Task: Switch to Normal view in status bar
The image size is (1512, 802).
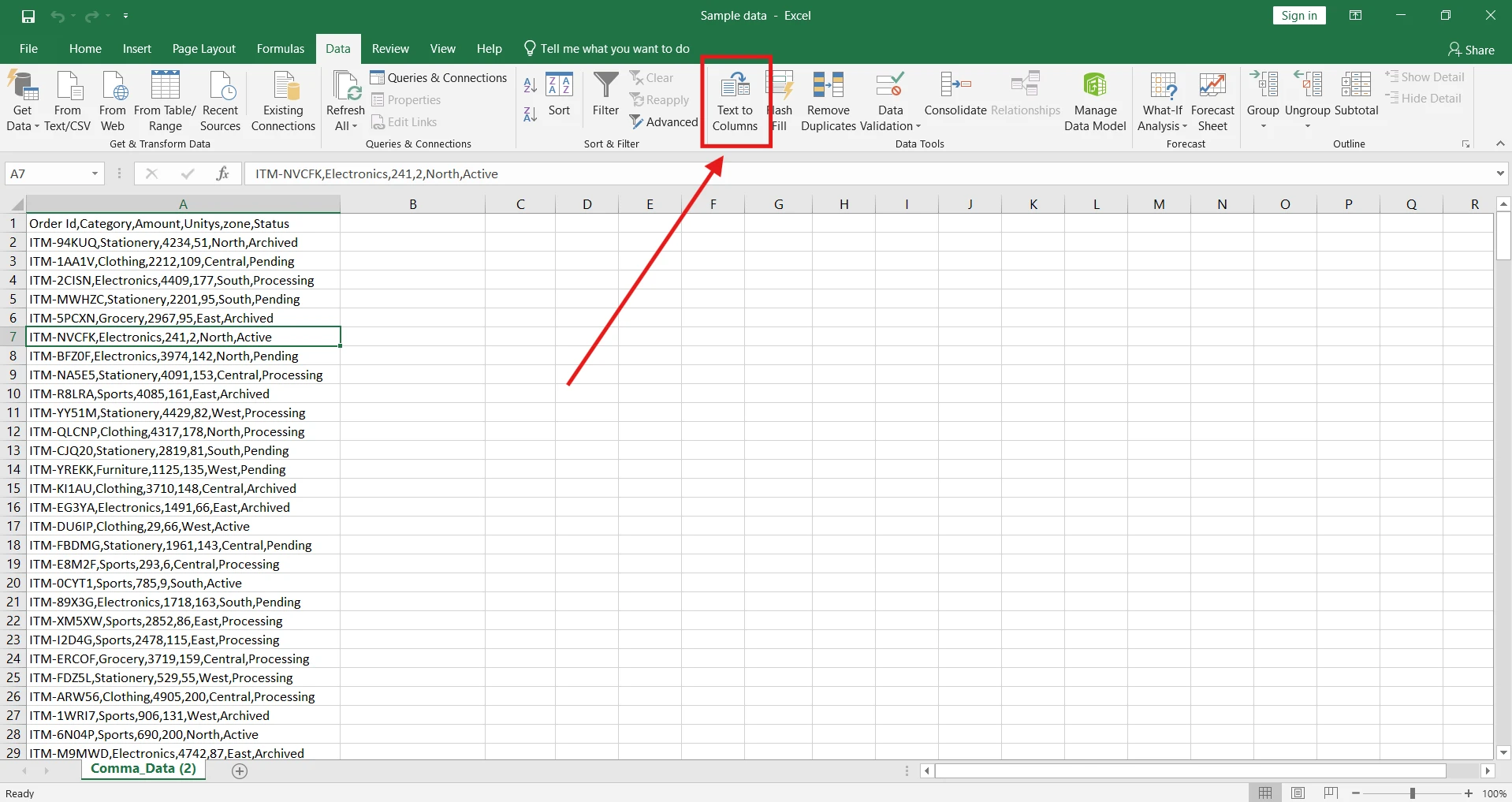Action: [1267, 793]
